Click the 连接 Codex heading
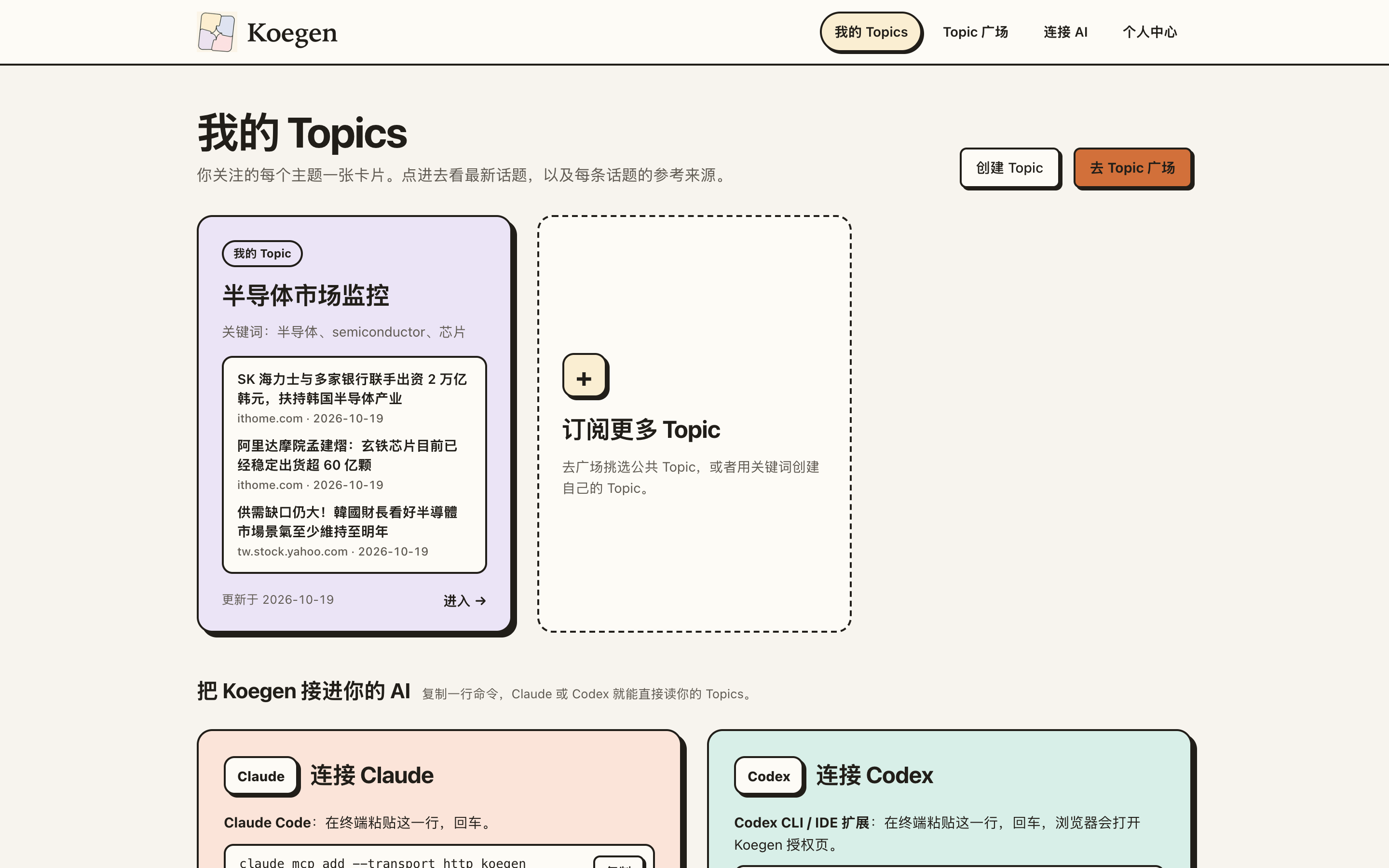Viewport: 1389px width, 868px height. pos(875,775)
